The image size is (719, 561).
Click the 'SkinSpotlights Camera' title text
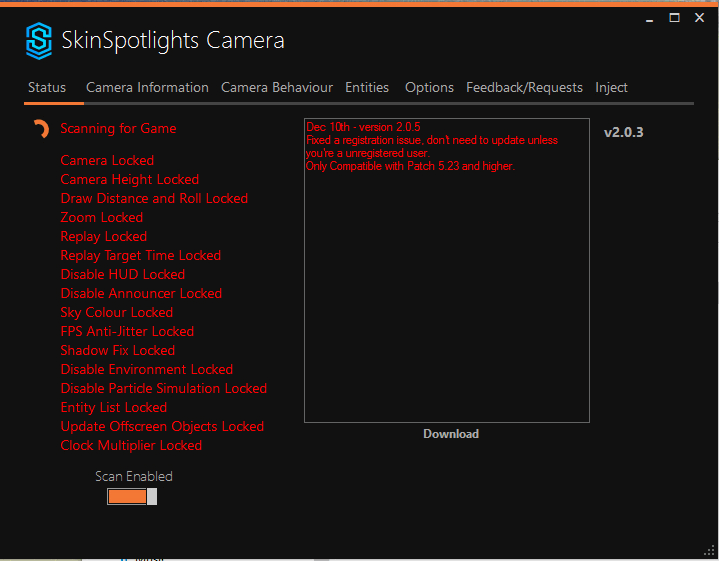coord(173,41)
